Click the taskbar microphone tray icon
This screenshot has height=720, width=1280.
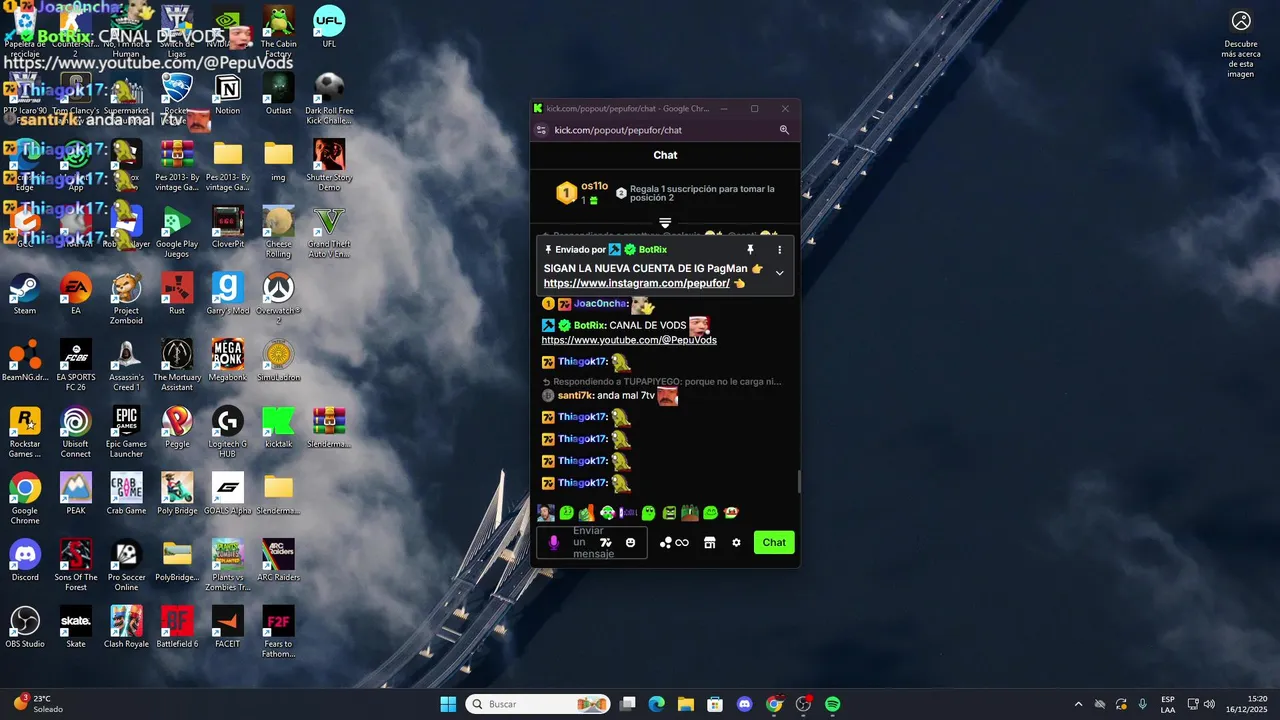click(1143, 704)
